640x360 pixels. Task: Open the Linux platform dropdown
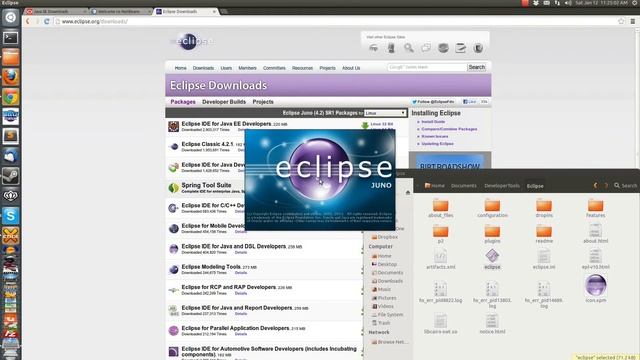385,113
